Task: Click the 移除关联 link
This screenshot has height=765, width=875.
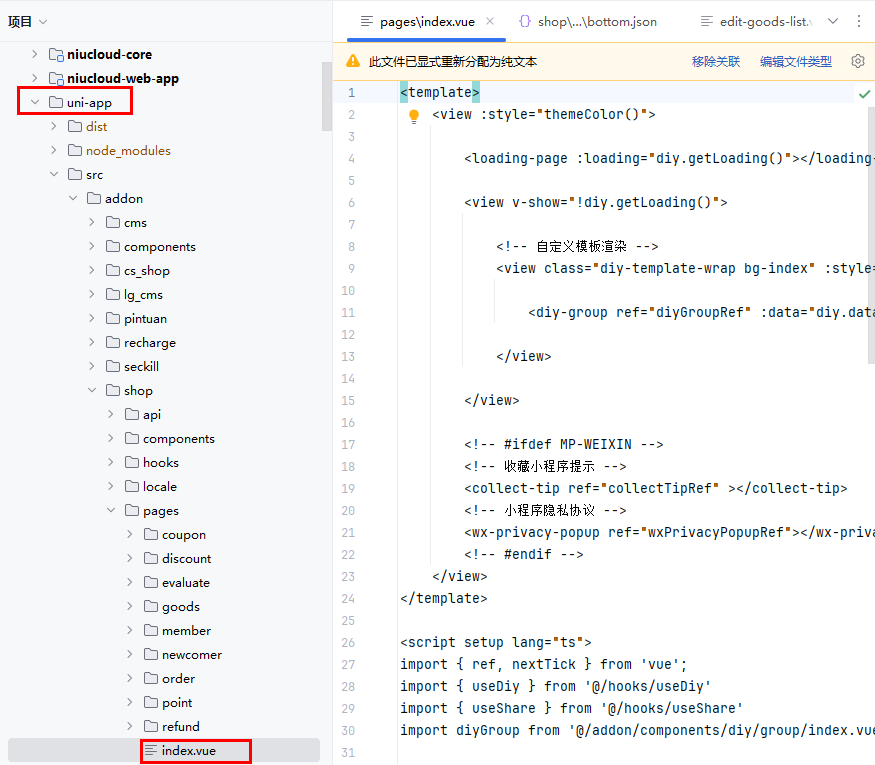Action: (716, 61)
